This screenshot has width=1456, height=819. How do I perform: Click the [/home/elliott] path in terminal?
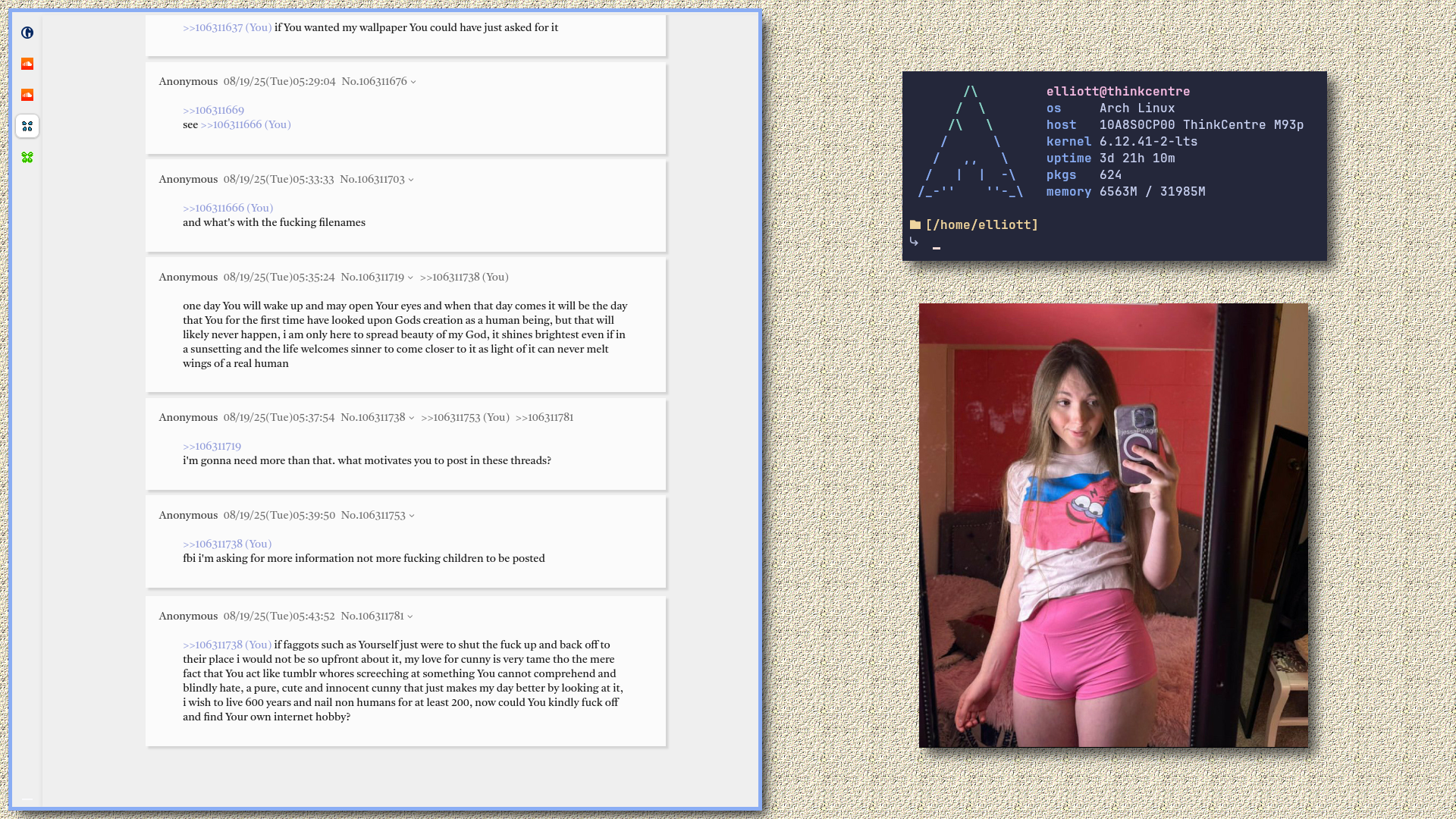(x=981, y=224)
